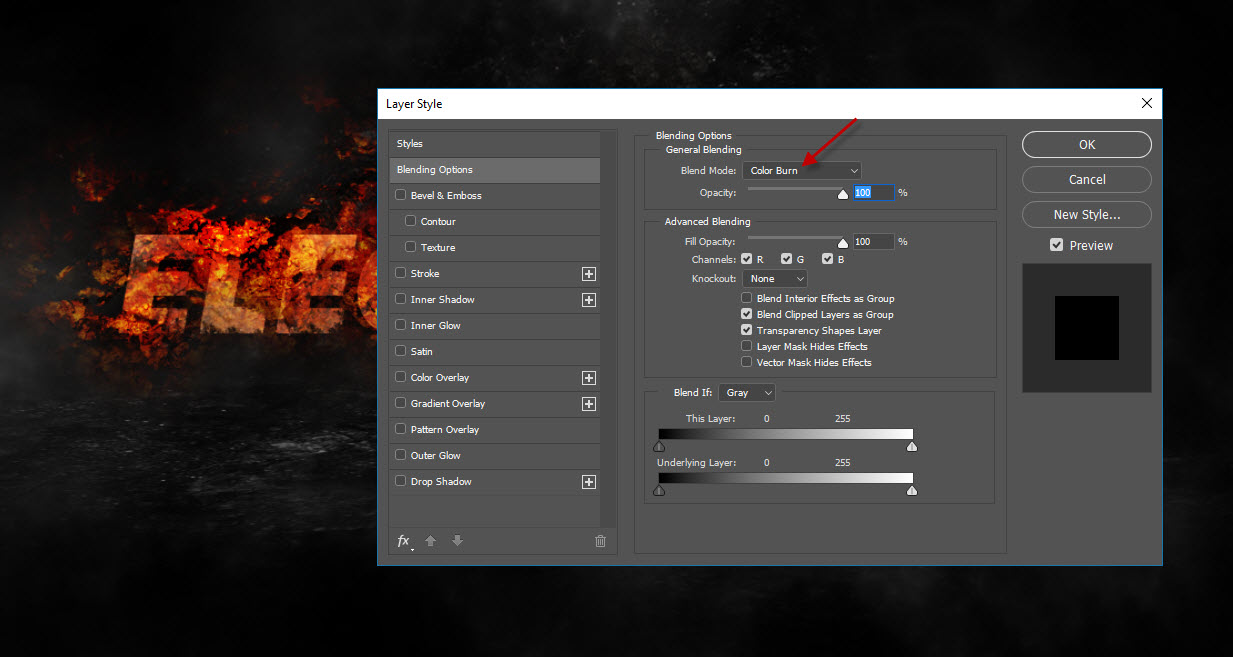
Task: Click the OK button
Action: coord(1086,145)
